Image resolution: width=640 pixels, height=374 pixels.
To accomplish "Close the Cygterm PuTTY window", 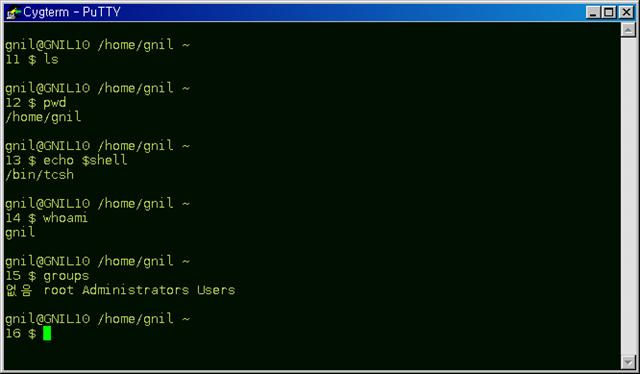I will click(x=626, y=12).
